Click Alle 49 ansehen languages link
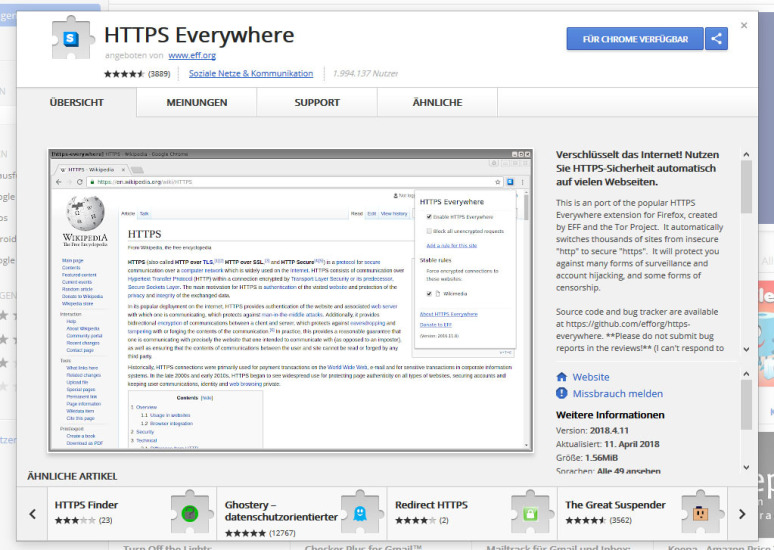 pyautogui.click(x=628, y=471)
